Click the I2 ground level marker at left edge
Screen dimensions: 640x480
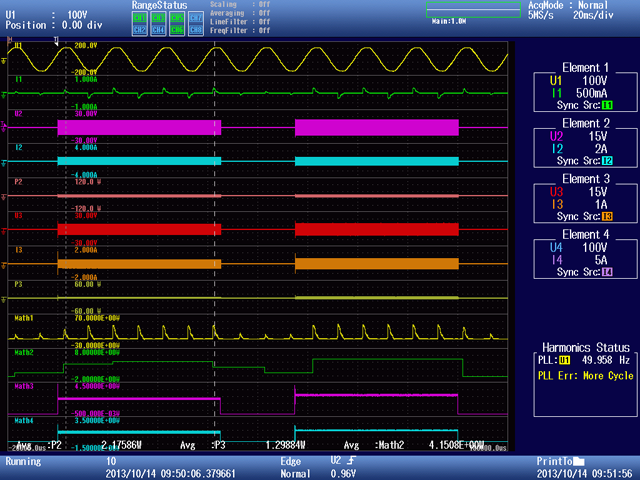[4, 163]
